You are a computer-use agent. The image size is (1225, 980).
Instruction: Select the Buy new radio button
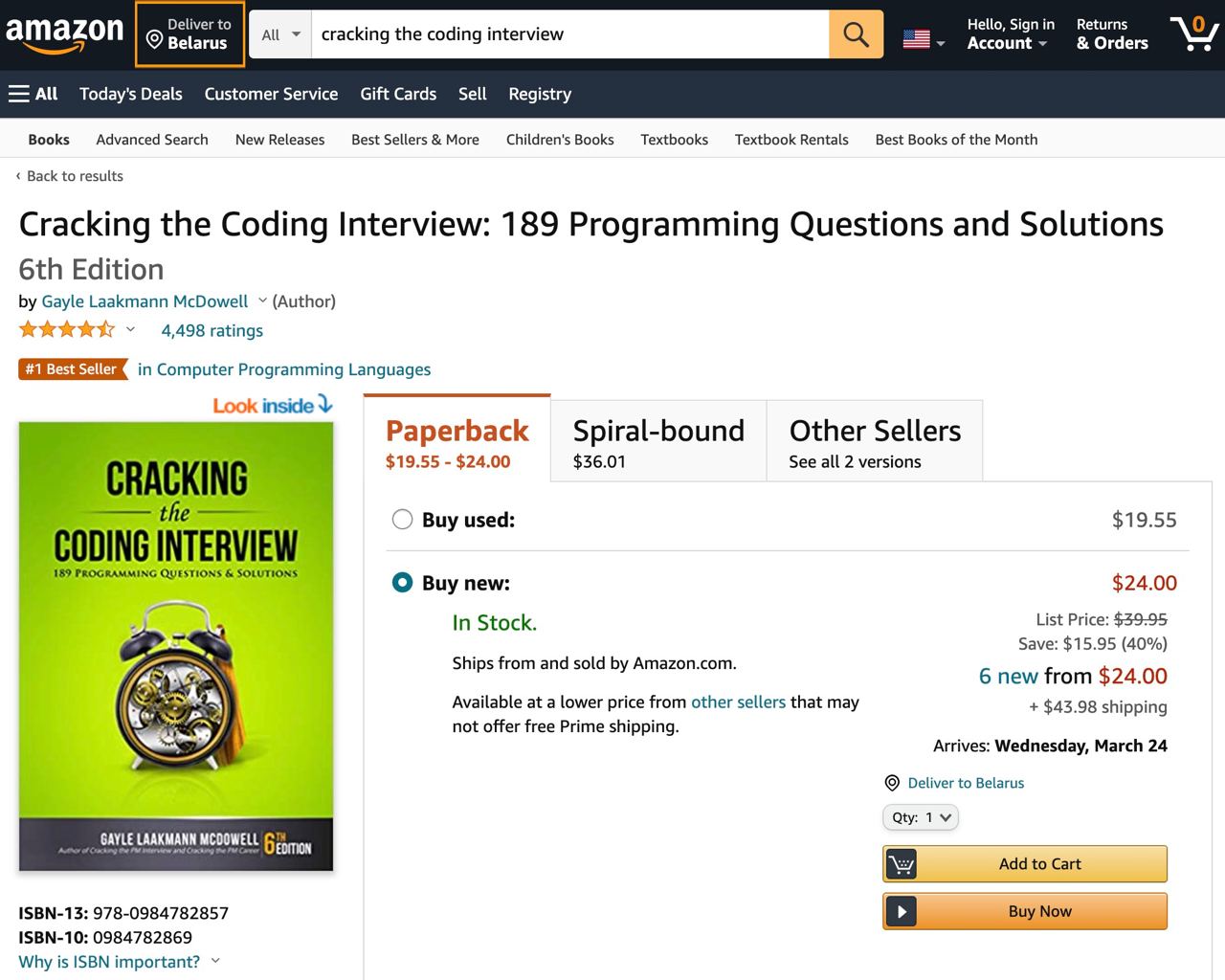(x=402, y=583)
